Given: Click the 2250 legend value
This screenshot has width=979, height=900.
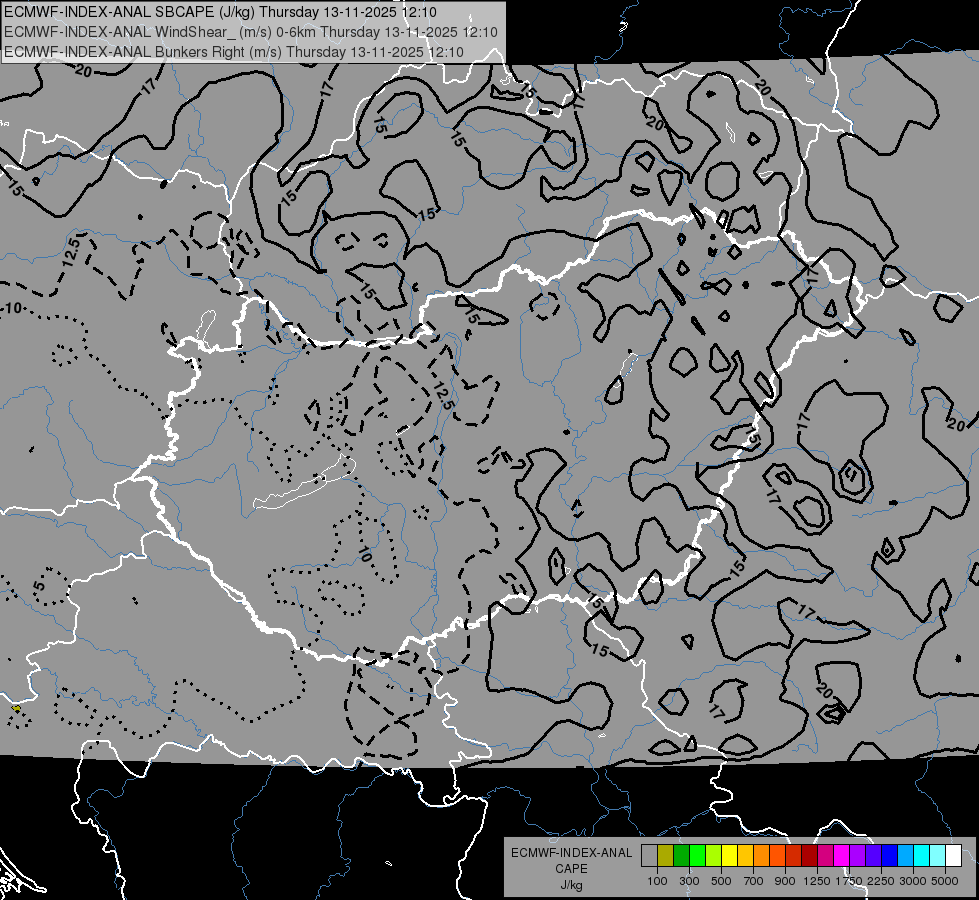Looking at the screenshot, I should [x=881, y=881].
